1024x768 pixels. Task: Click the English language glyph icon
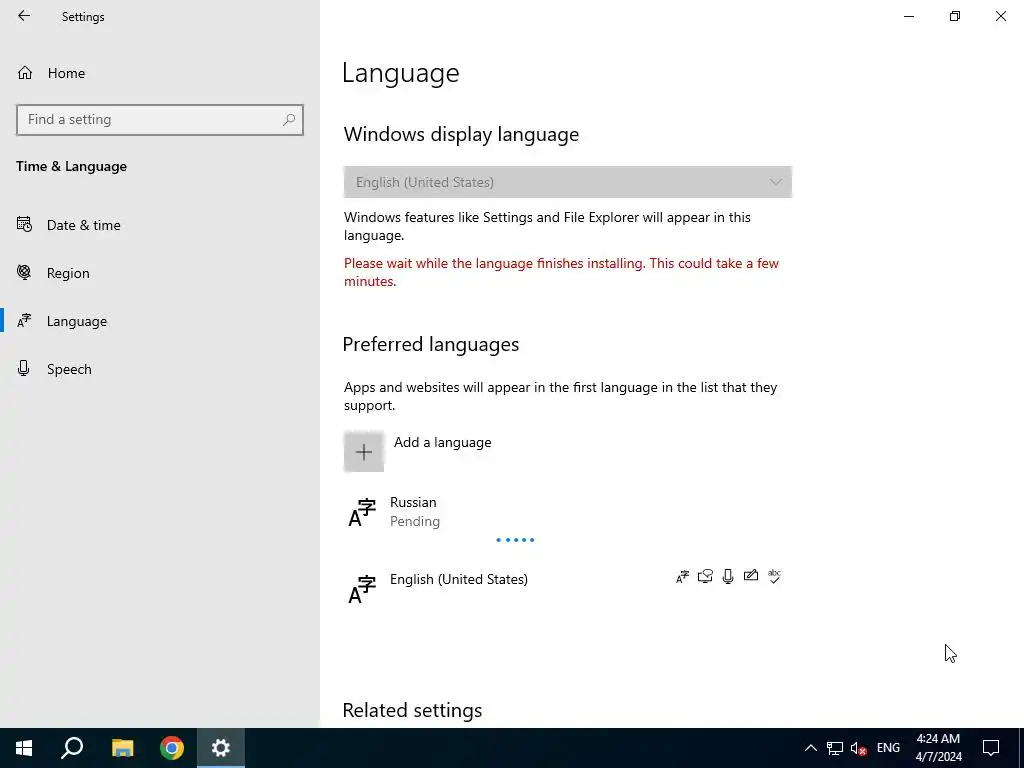362,589
